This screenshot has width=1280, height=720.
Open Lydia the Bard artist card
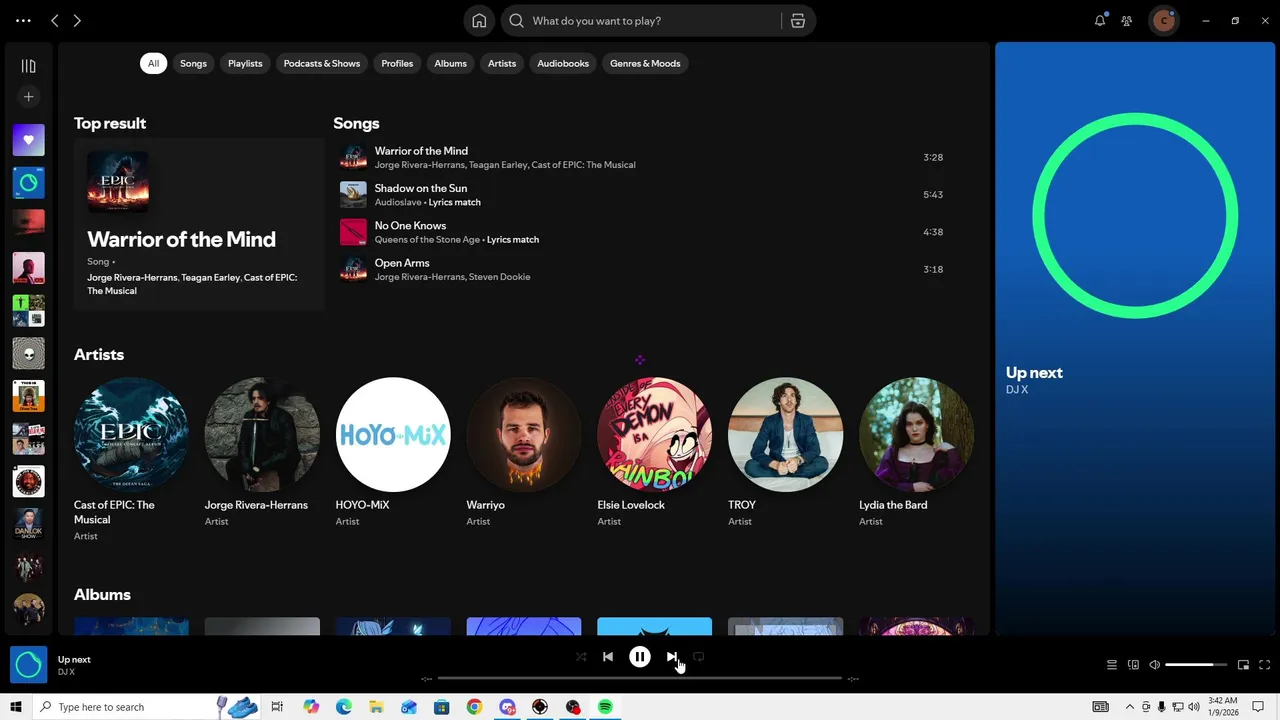(916, 452)
